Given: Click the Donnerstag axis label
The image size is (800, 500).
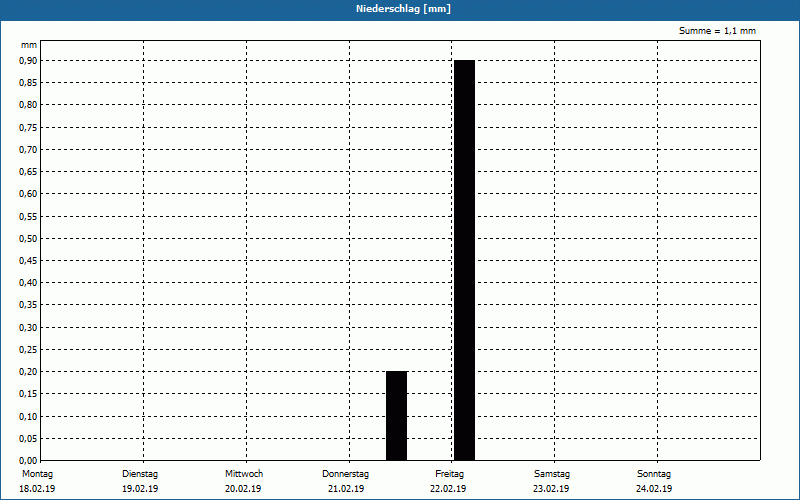Looking at the screenshot, I should click(345, 474).
